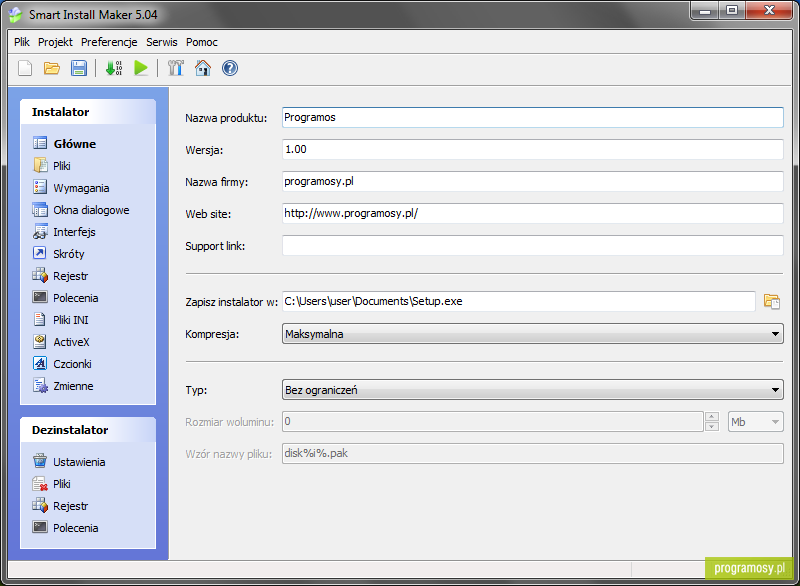This screenshot has height=586, width=800.
Task: Maximize the Smart Install Maker window
Action: pyautogui.click(x=732, y=10)
